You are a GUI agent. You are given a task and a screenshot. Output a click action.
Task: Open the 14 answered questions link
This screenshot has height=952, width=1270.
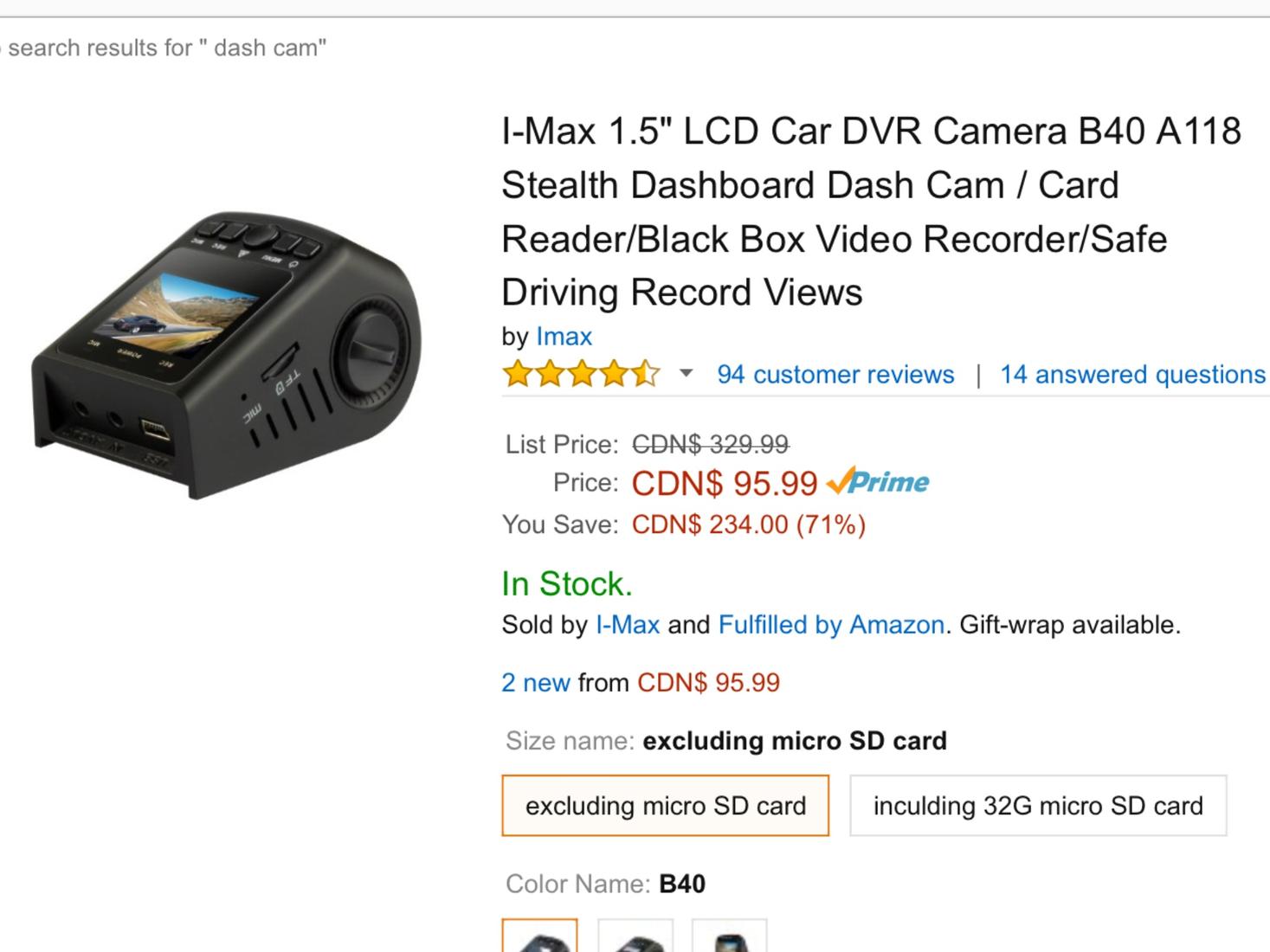pos(1132,374)
